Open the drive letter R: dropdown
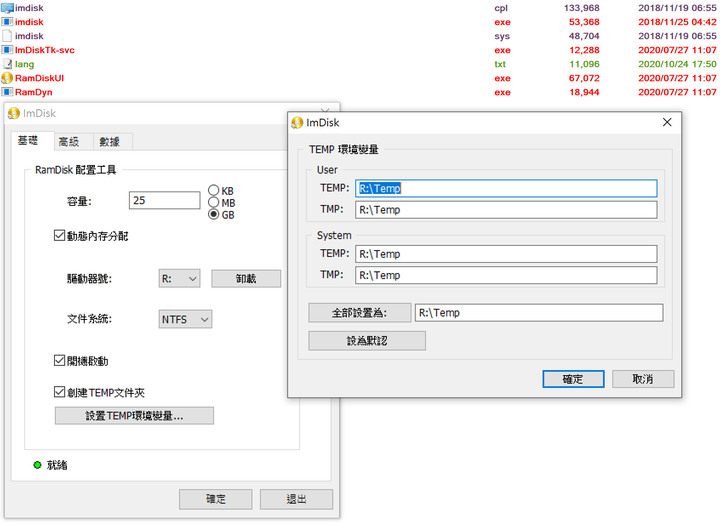The height and width of the screenshot is (530, 720). pyautogui.click(x=180, y=279)
